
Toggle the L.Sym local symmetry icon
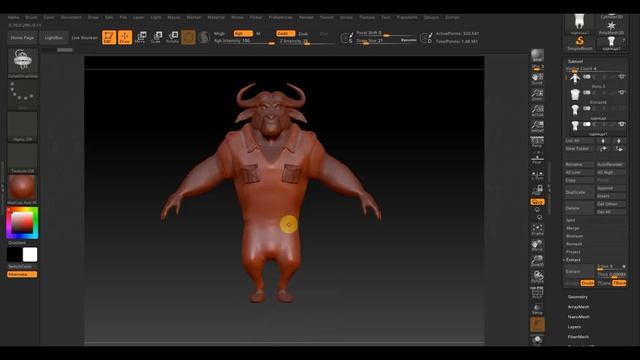tap(537, 175)
